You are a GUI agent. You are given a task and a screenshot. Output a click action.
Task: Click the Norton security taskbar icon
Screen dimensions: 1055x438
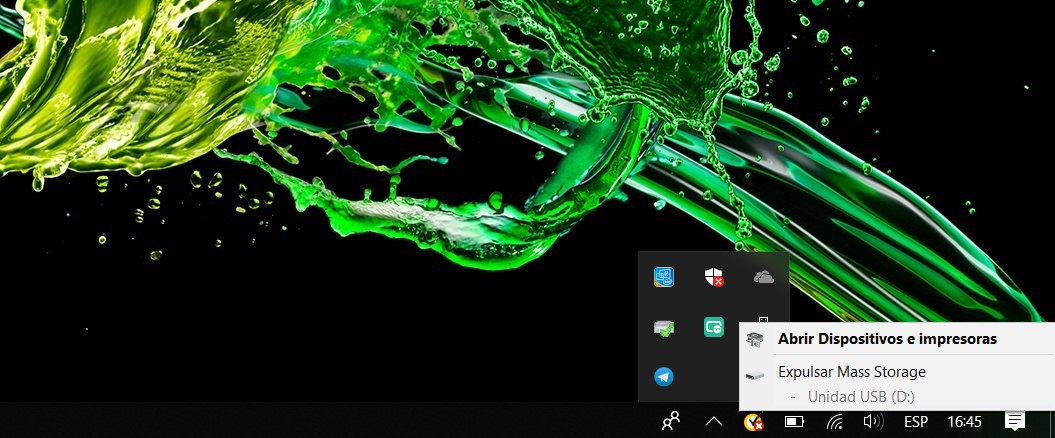(x=755, y=421)
